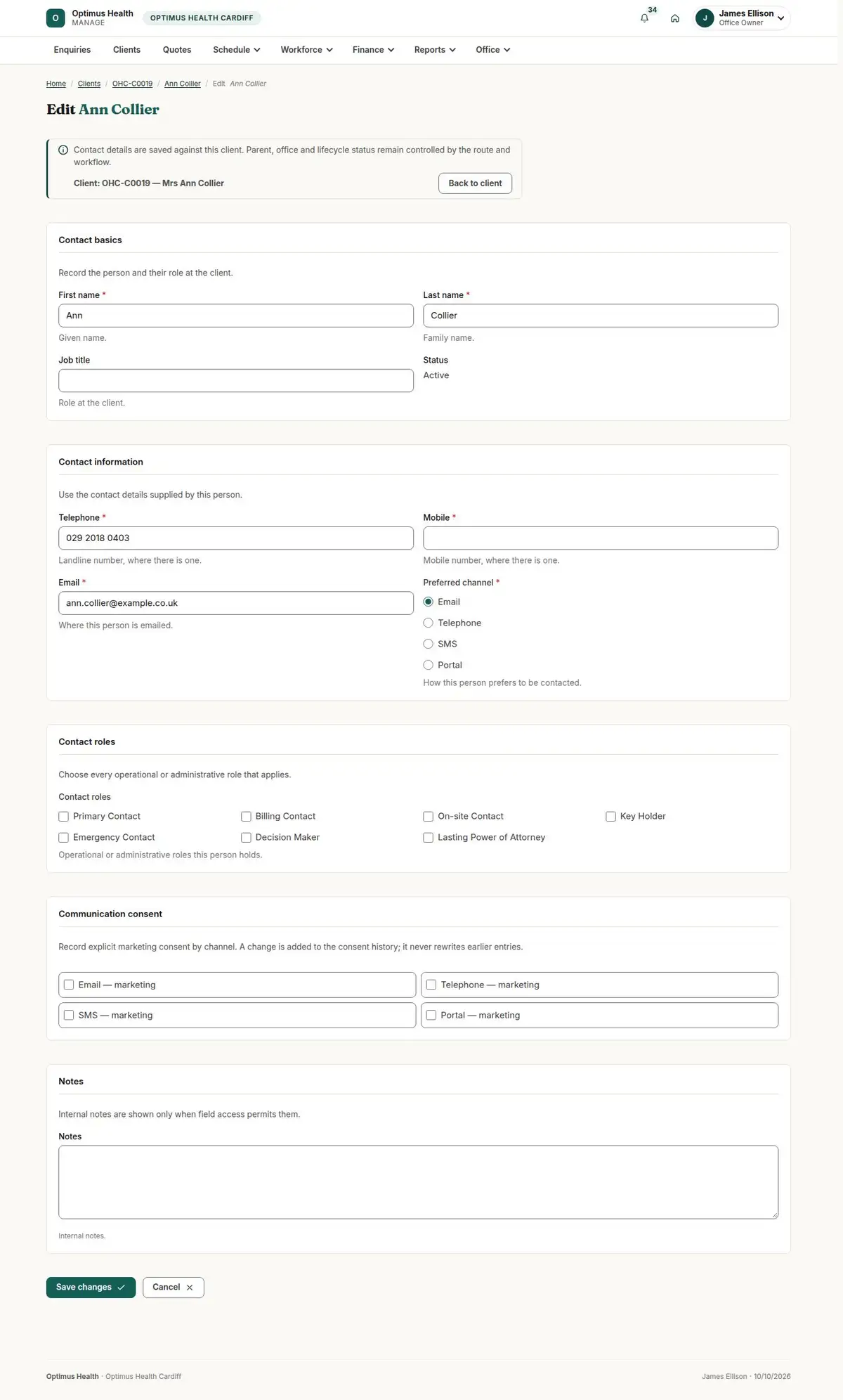This screenshot has height=1400, width=843.
Task: Open the Enquiries menu item
Action: click(72, 50)
